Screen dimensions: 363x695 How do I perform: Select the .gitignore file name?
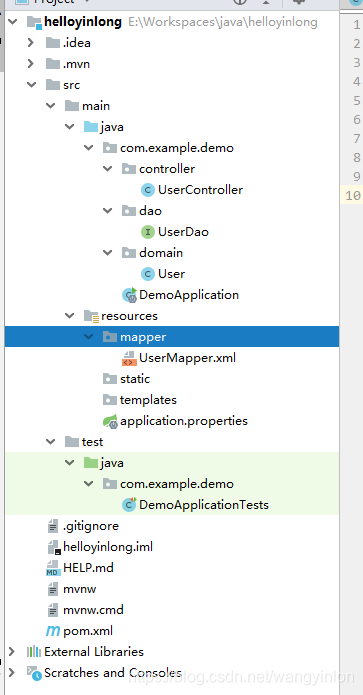pos(91,526)
